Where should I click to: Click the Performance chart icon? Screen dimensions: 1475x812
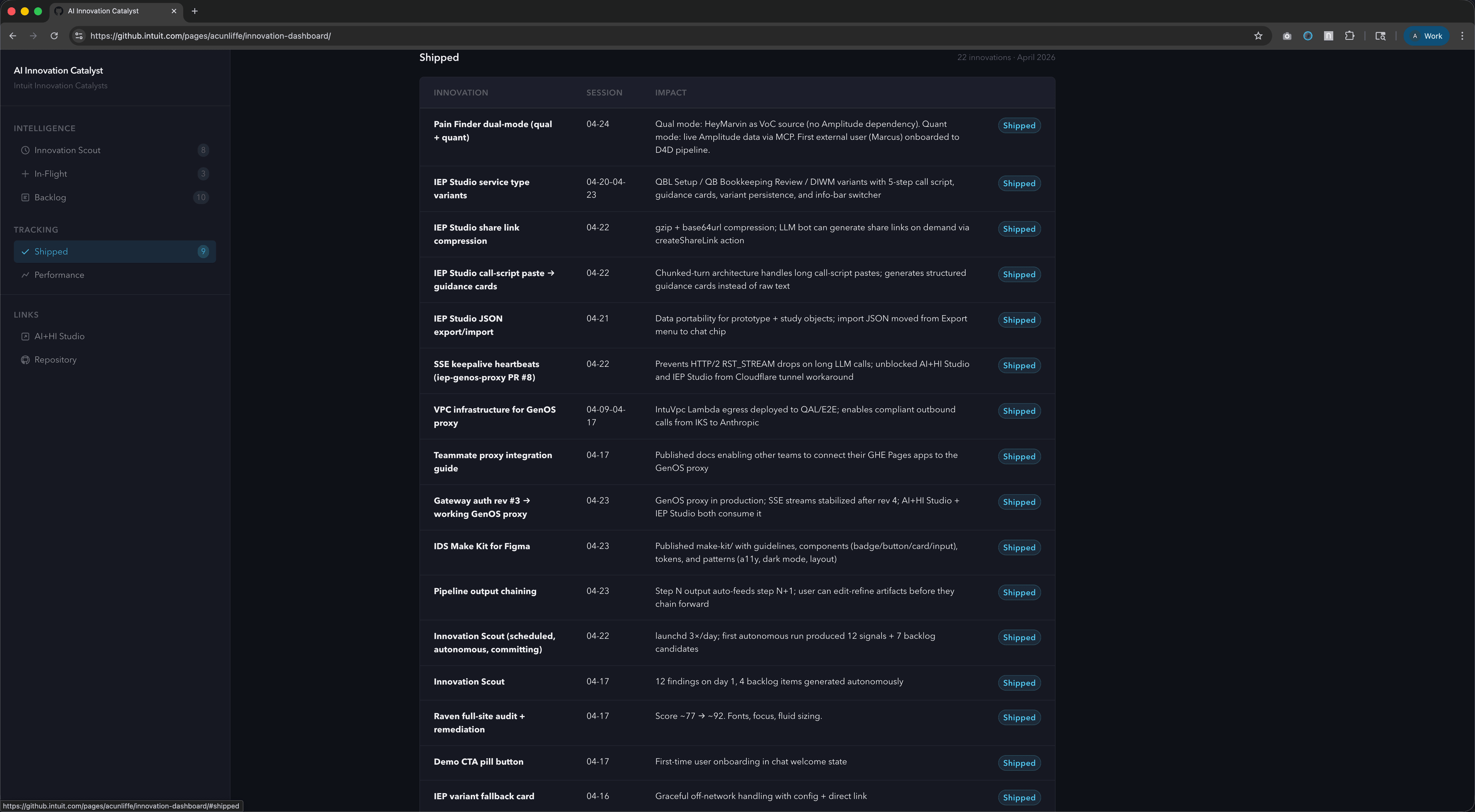coord(25,275)
